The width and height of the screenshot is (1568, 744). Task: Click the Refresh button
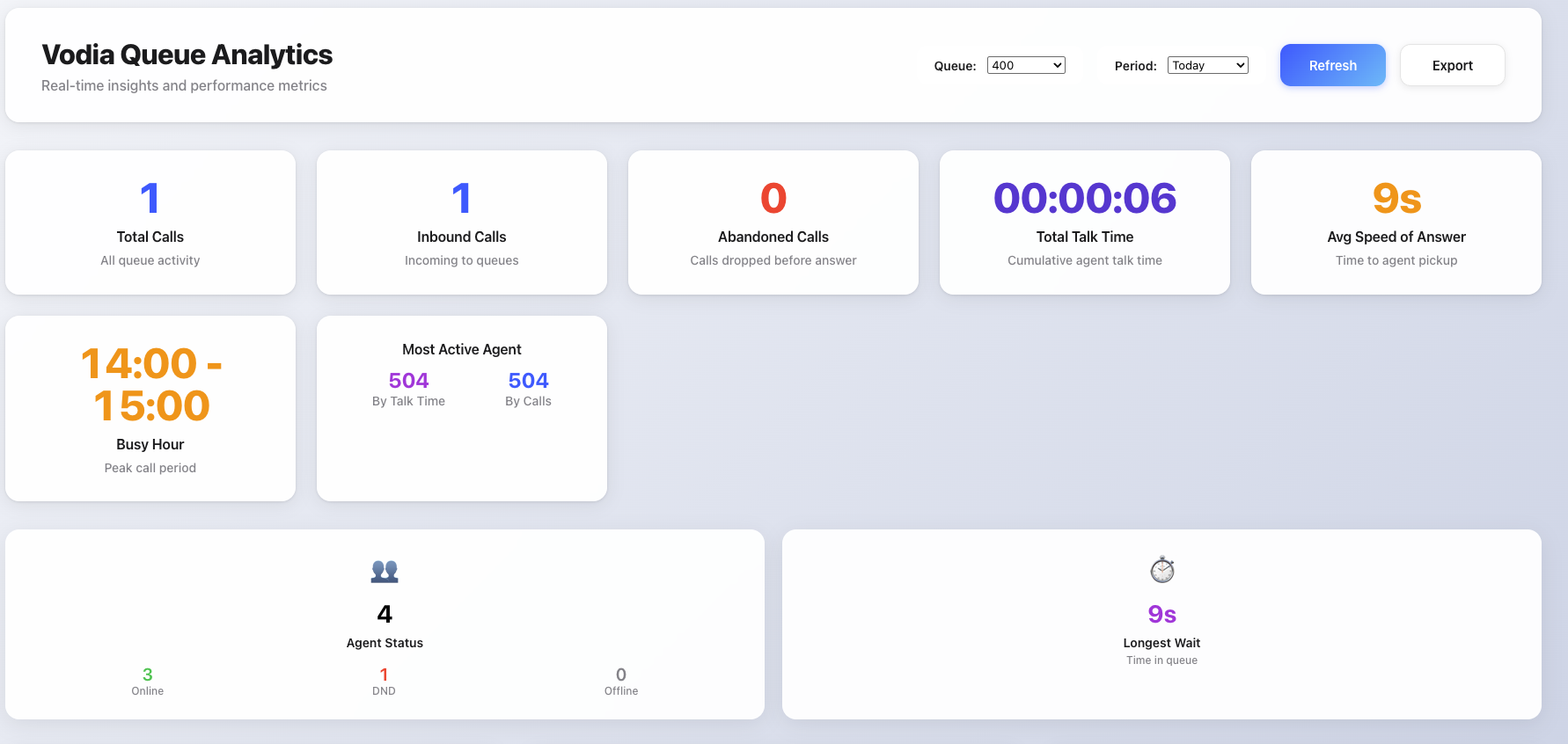[1332, 65]
